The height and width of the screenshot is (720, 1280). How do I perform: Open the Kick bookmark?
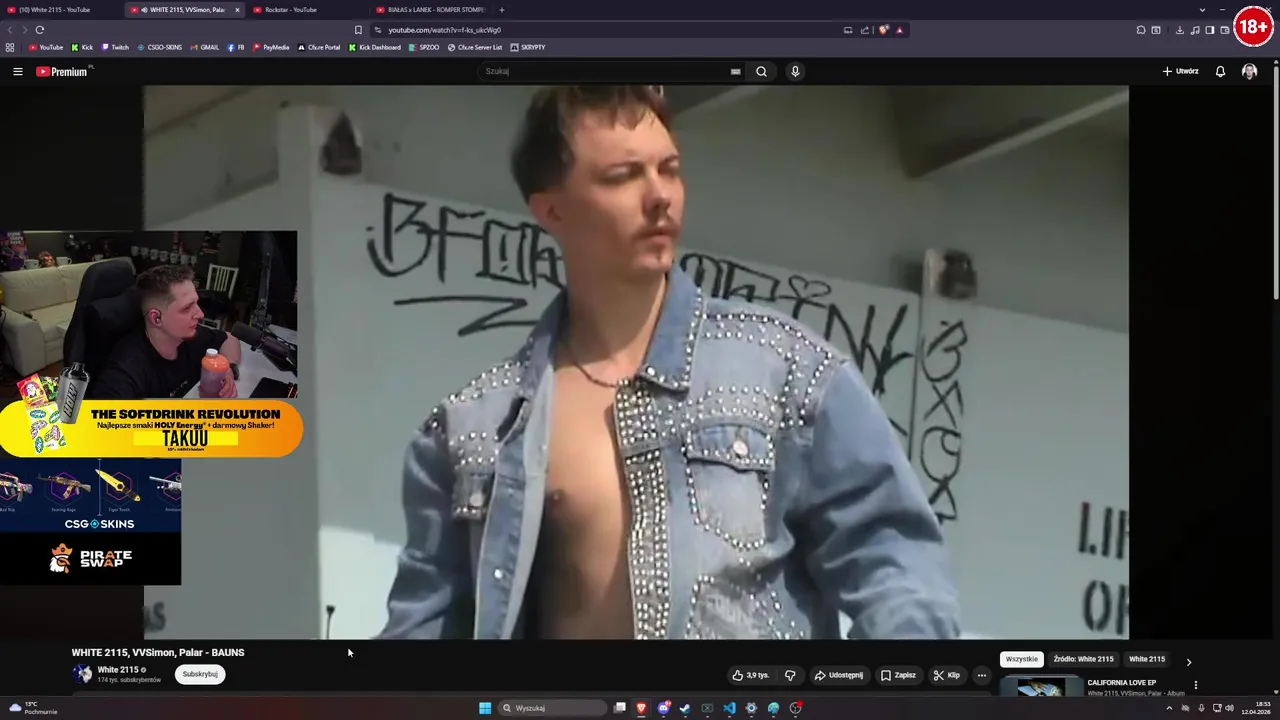click(82, 47)
